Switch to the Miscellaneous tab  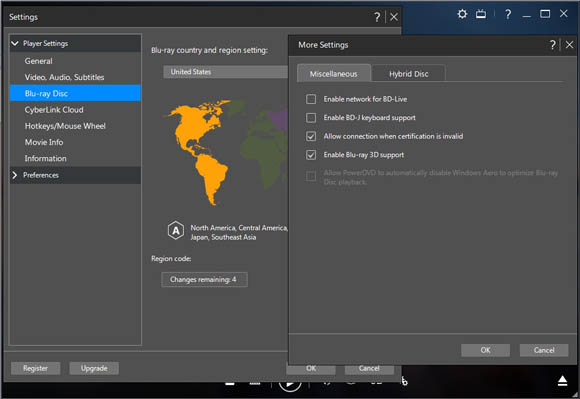pyautogui.click(x=334, y=73)
